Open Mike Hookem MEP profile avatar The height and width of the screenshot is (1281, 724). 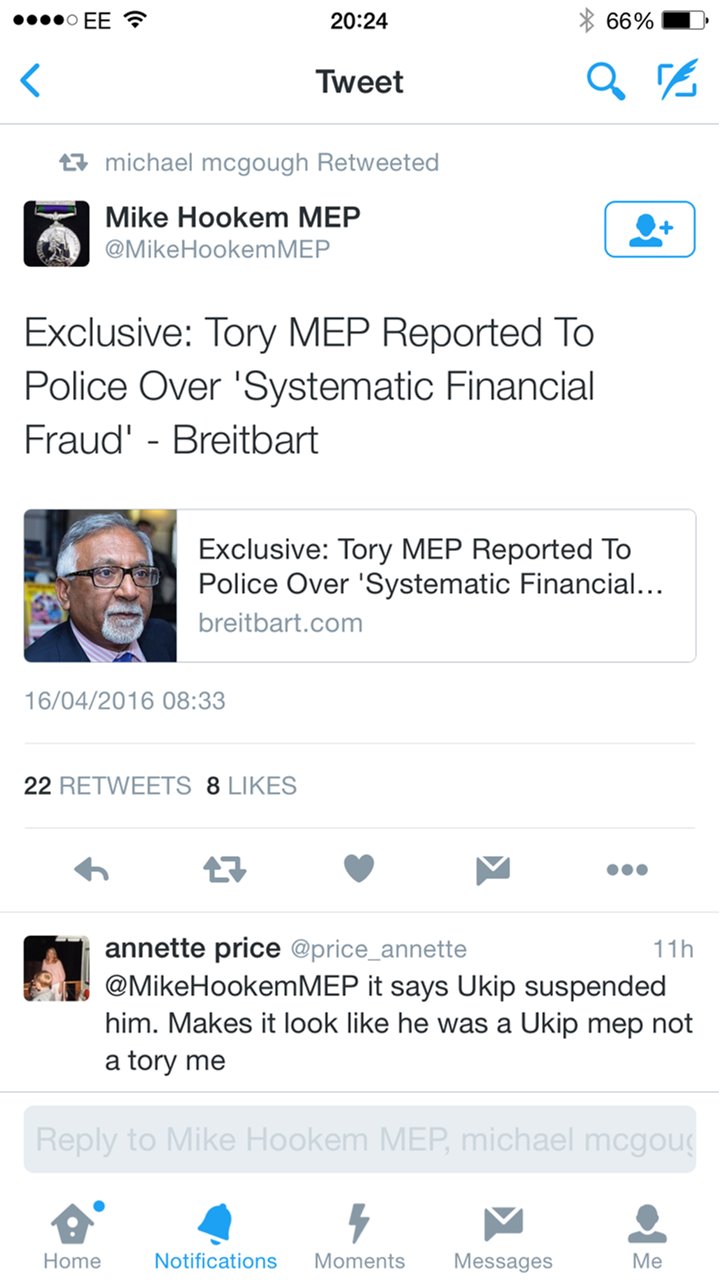click(57, 233)
